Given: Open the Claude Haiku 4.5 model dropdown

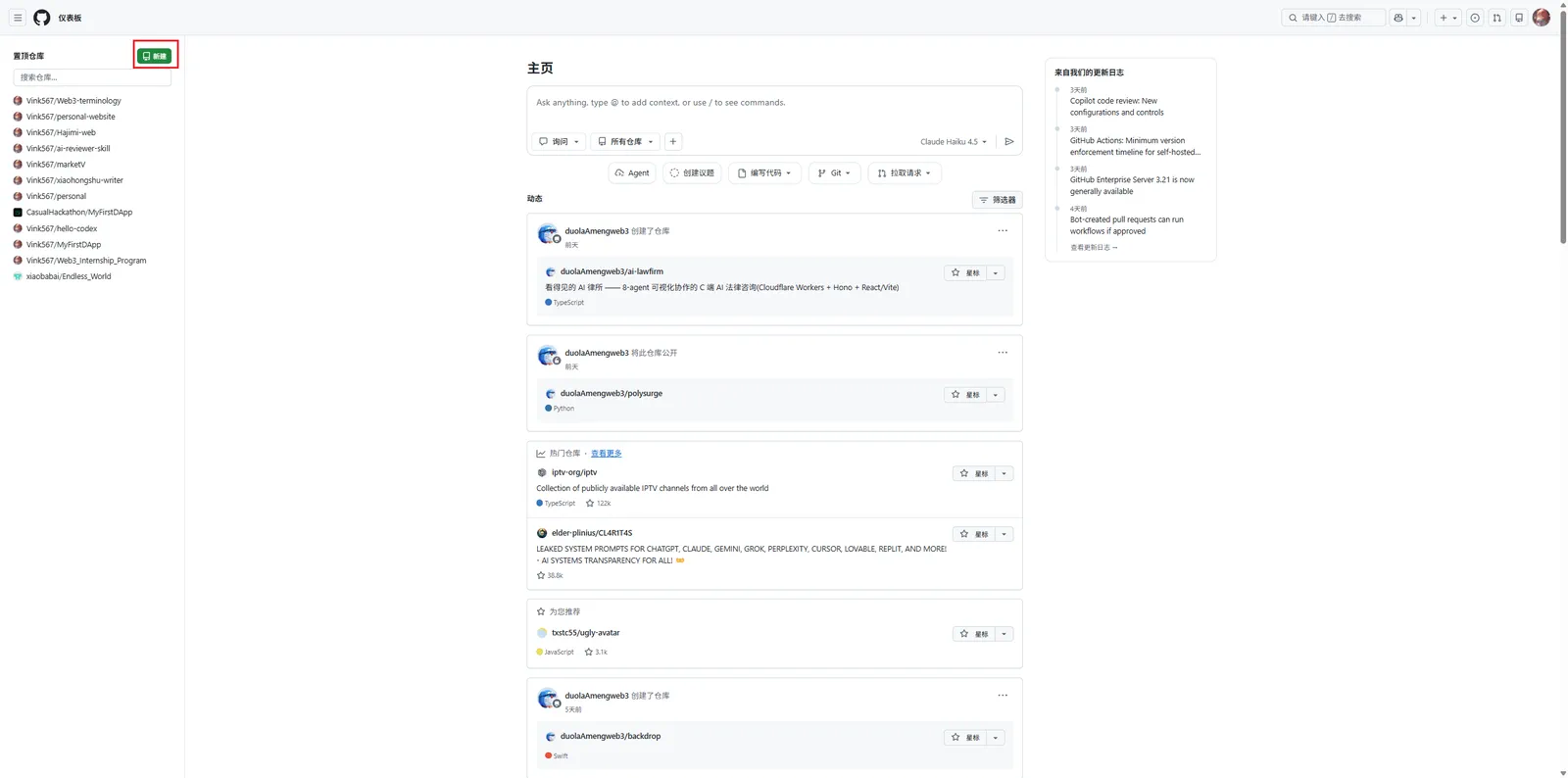Looking at the screenshot, I should [954, 142].
